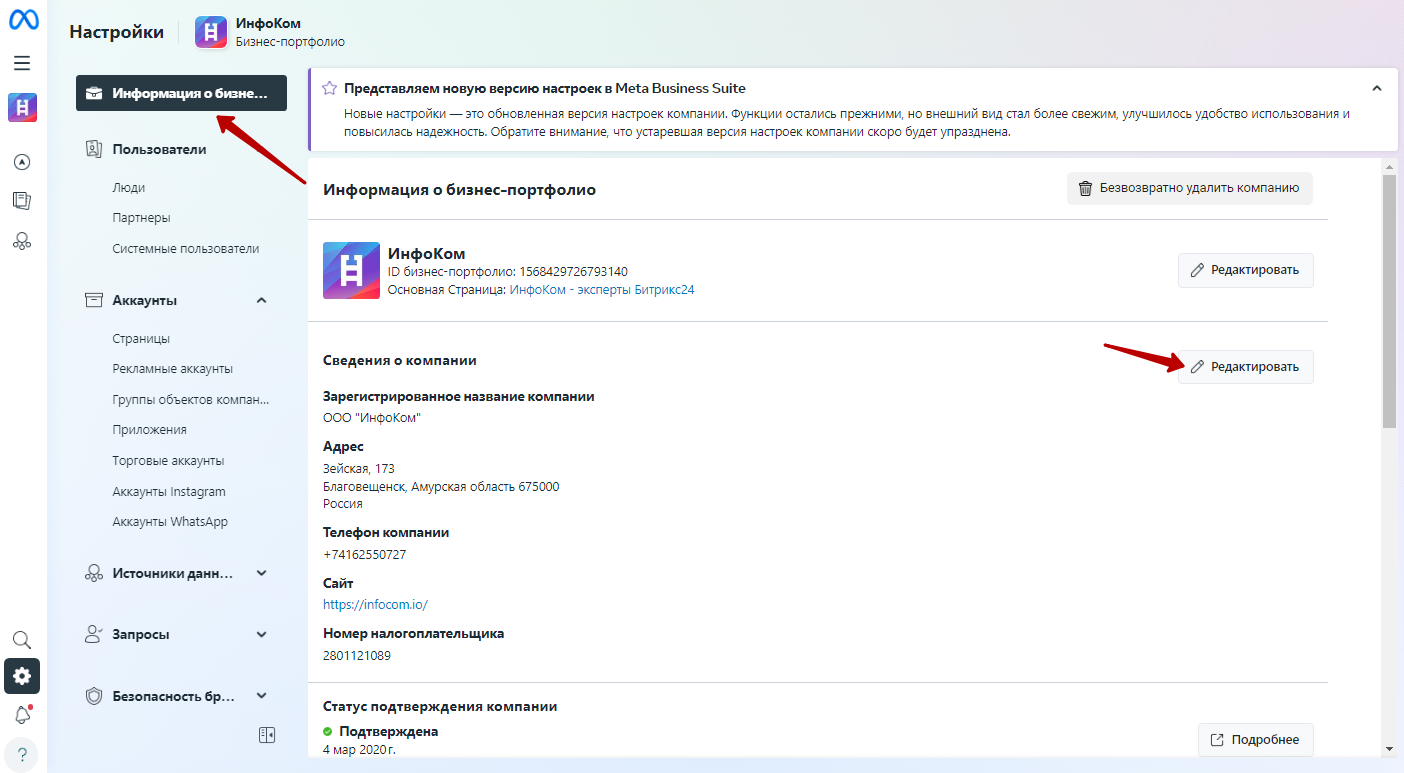The image size is (1404, 773).
Task: Collapse the new settings announcement banner
Action: (1377, 88)
